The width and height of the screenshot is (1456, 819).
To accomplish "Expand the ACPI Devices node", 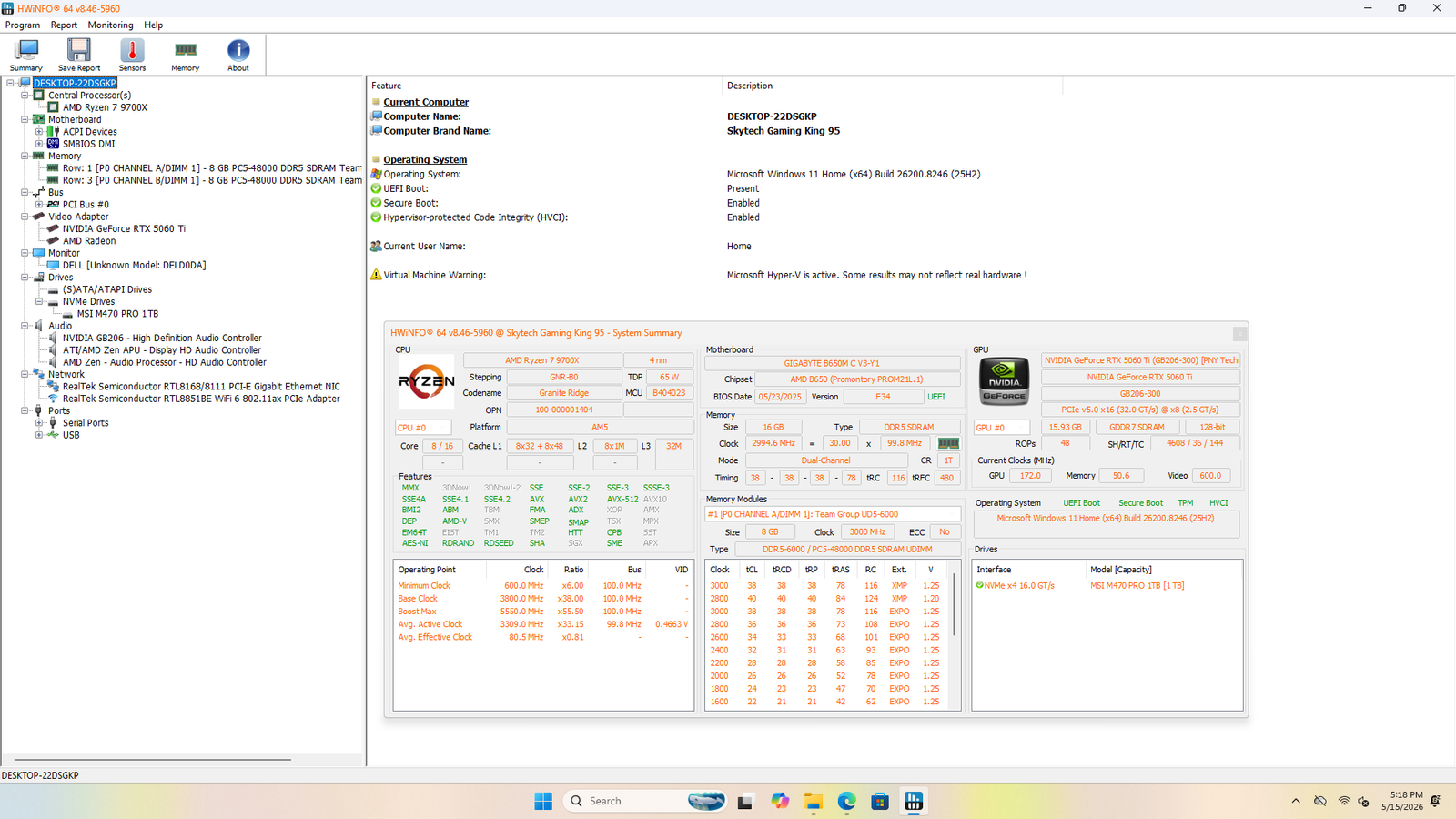I will [39, 131].
